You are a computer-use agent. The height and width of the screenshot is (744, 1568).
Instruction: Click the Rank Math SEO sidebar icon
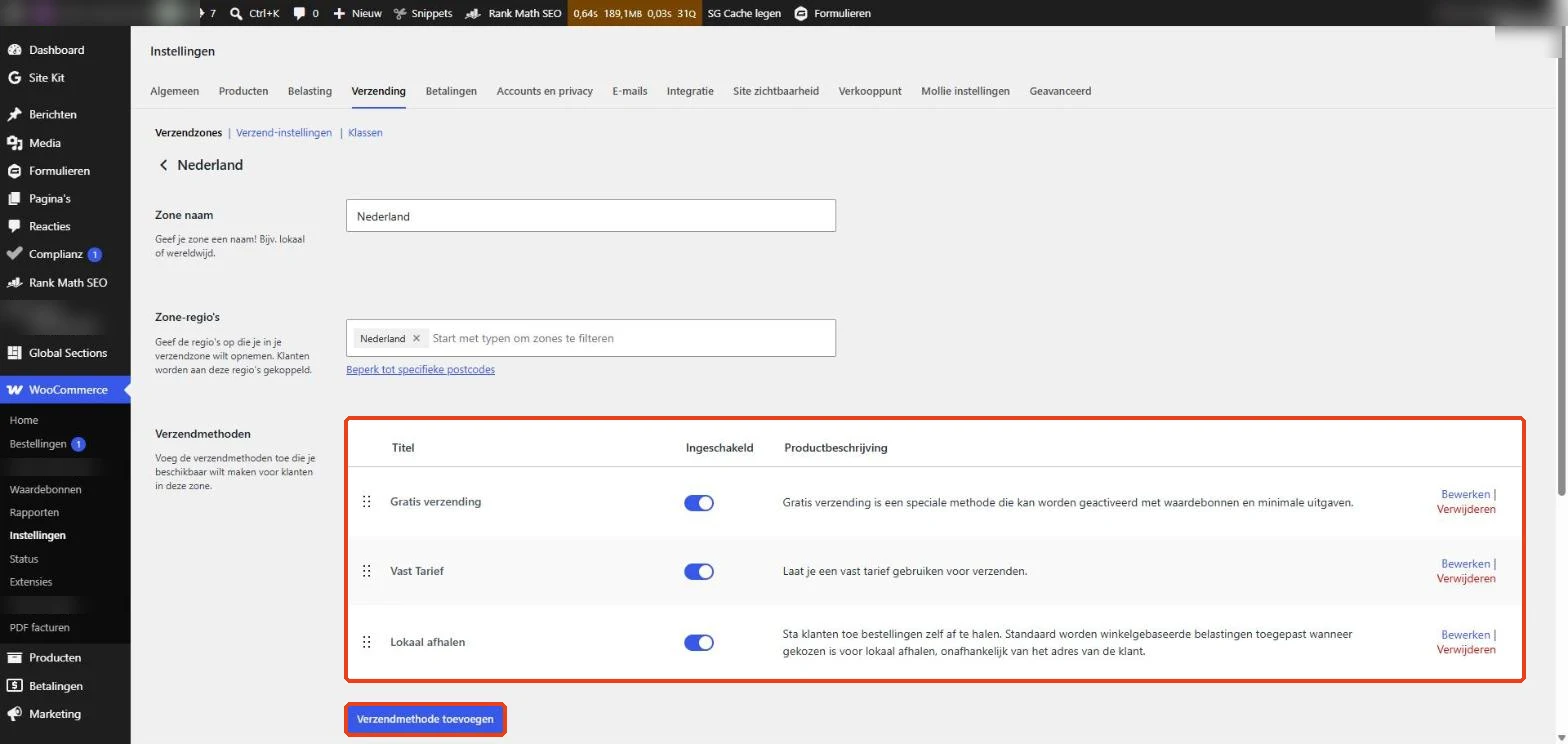14,283
